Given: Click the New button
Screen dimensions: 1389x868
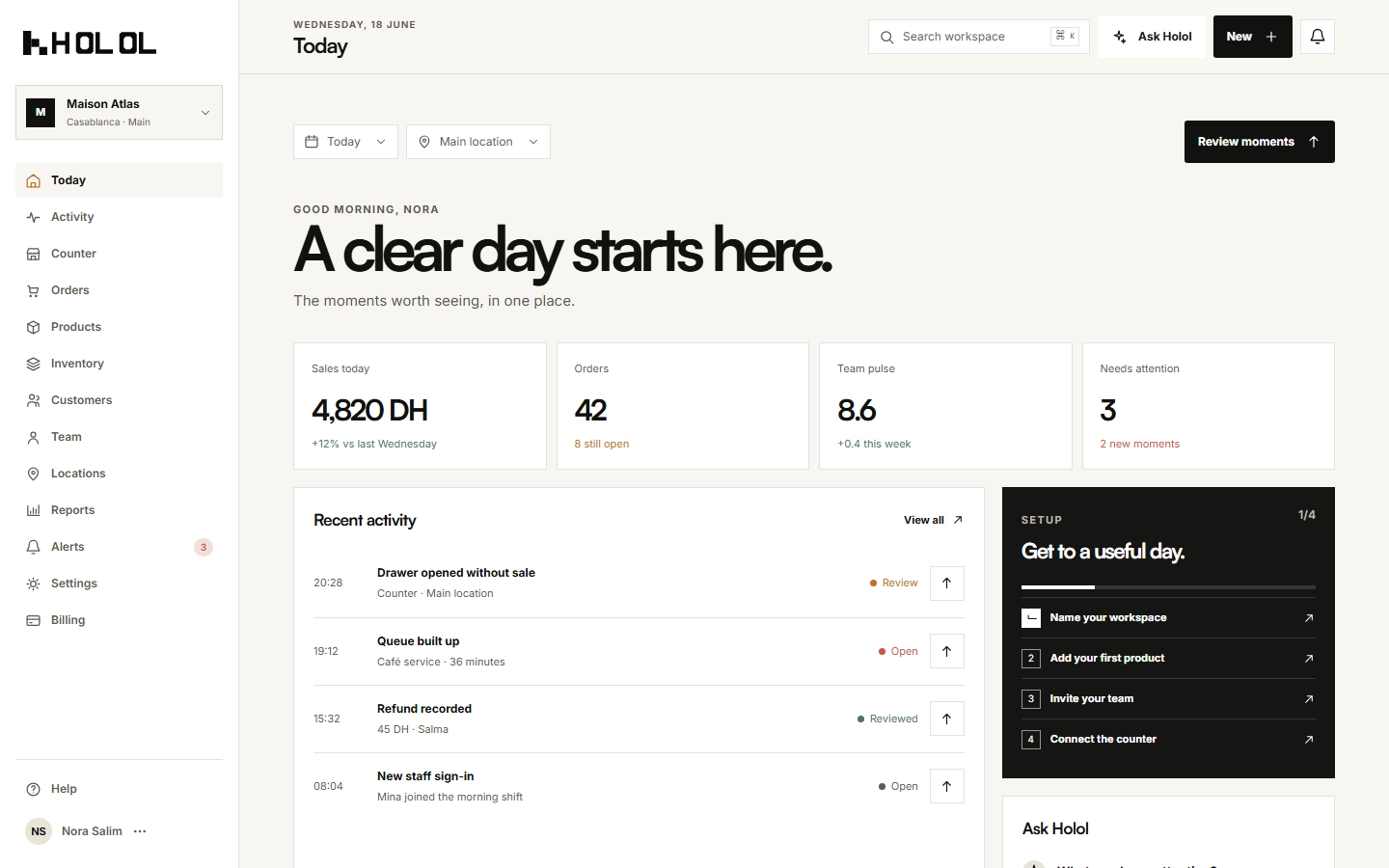Looking at the screenshot, I should coord(1252,37).
